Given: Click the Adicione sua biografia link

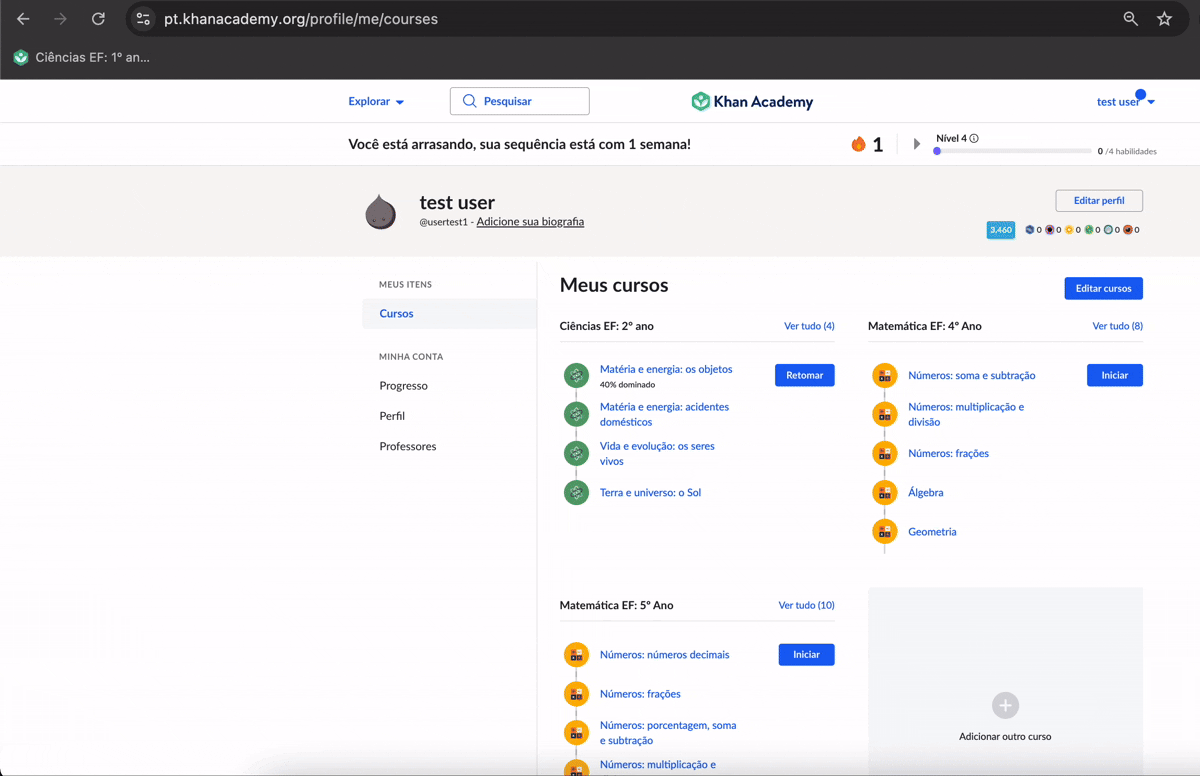Looking at the screenshot, I should click(x=530, y=222).
